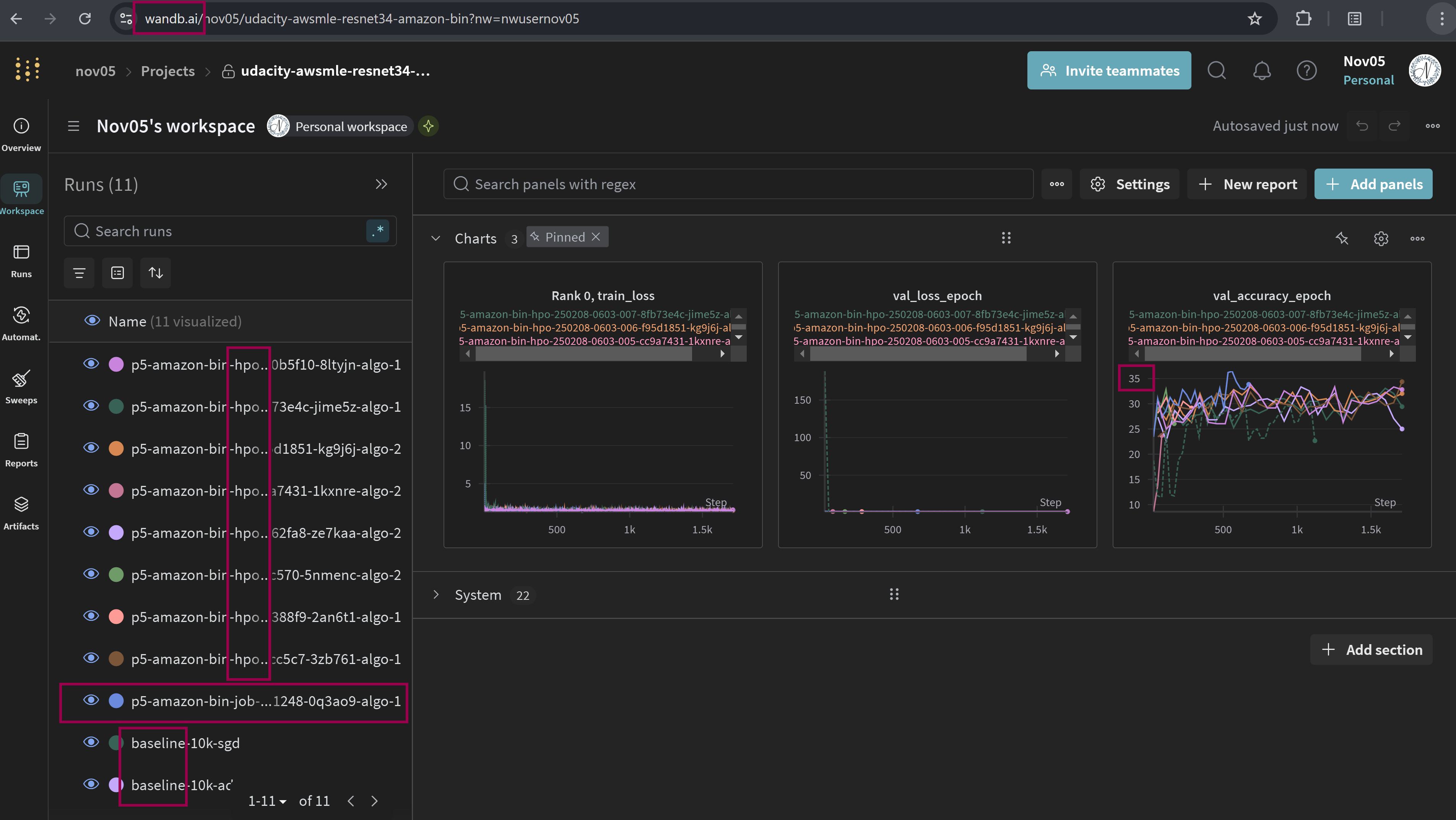Collapse the Charts section
1456x820 pixels.
[436, 238]
